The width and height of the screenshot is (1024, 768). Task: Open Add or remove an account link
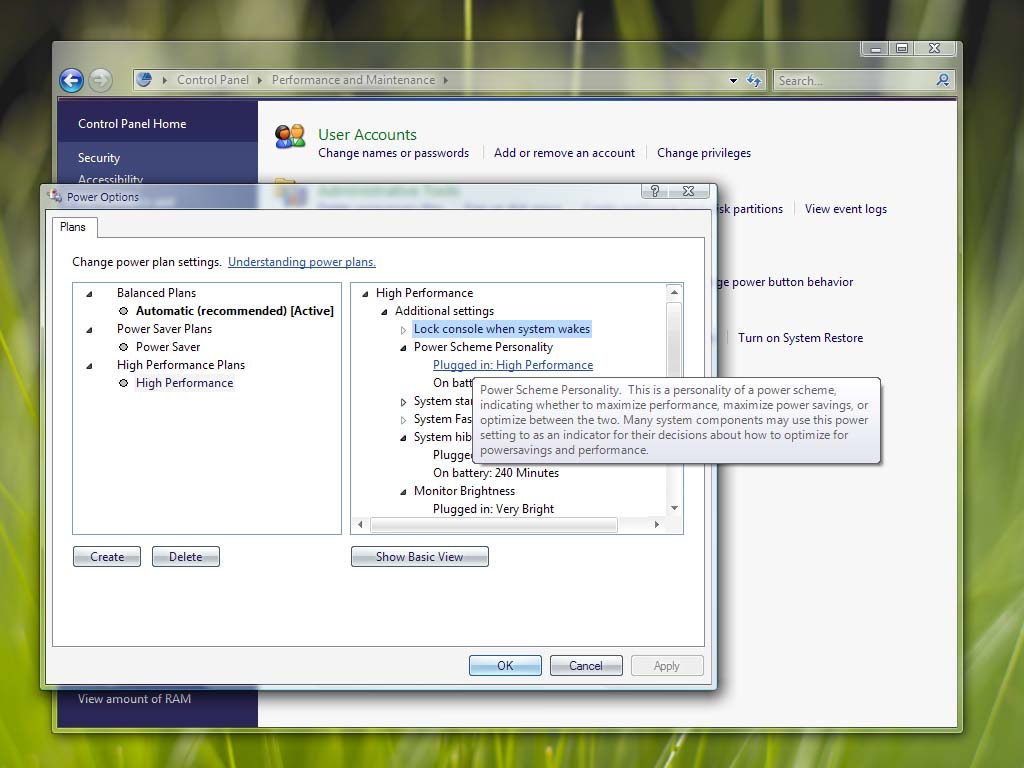564,153
